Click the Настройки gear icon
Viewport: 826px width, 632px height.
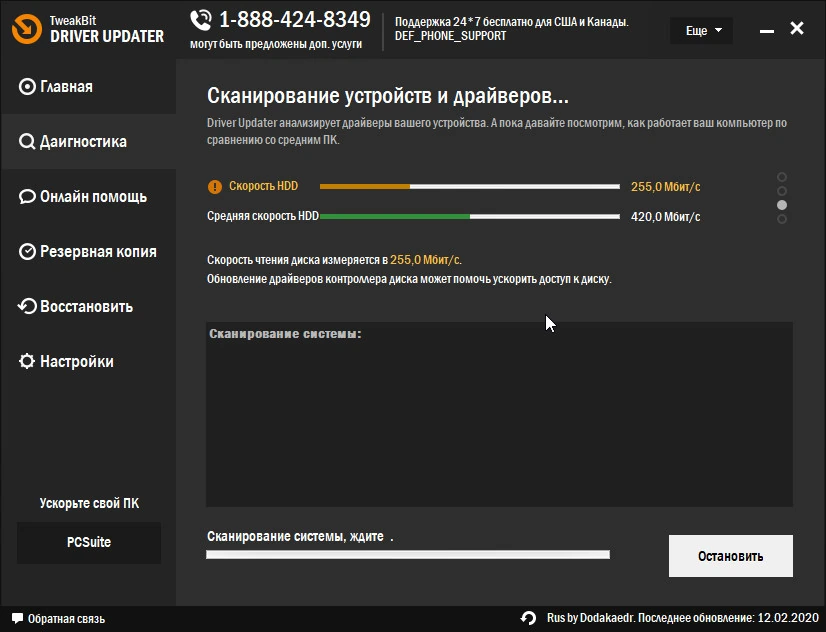pyautogui.click(x=27, y=361)
